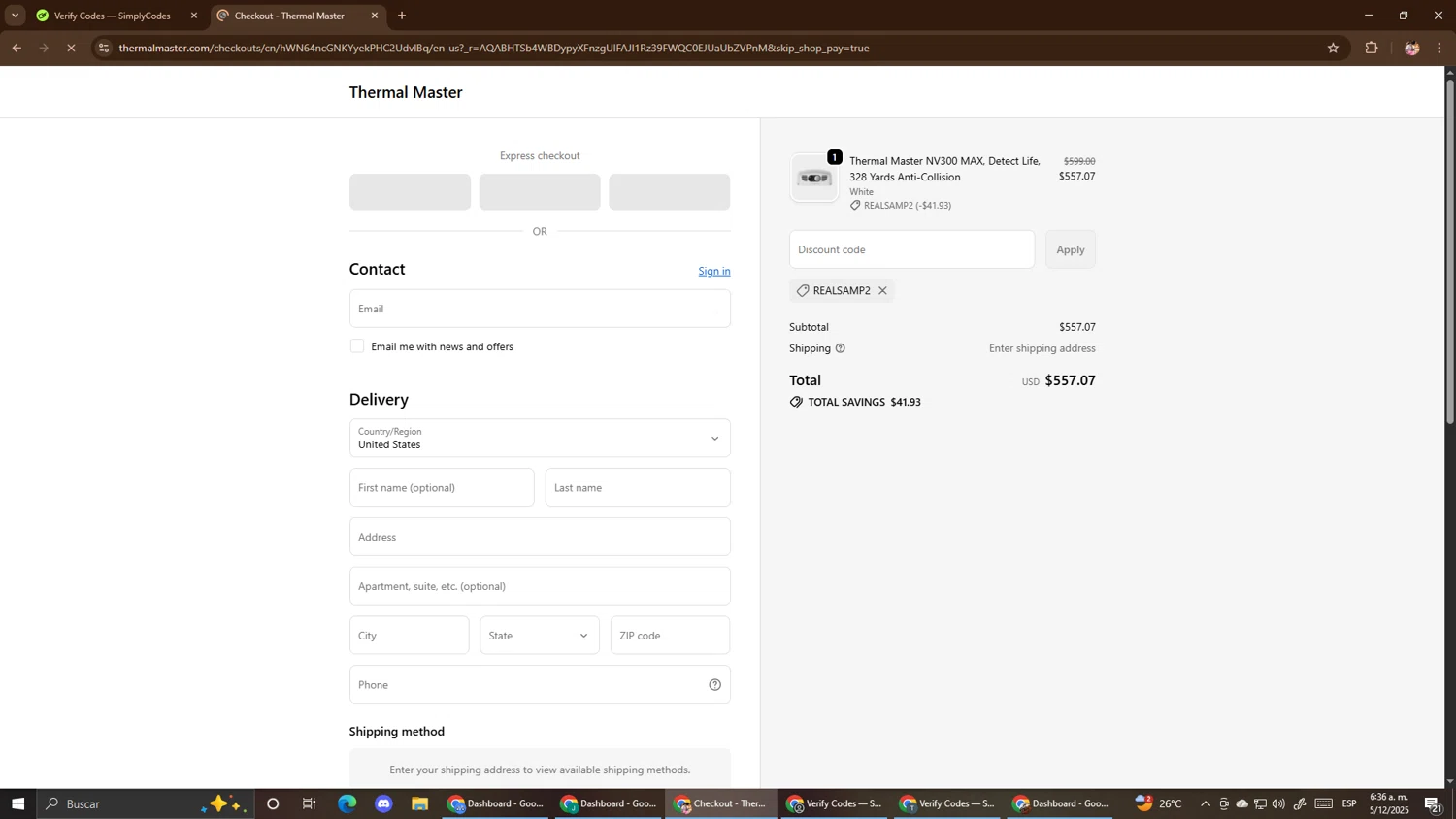The width and height of the screenshot is (1456, 819).
Task: Open Task View on taskbar
Action: click(310, 803)
